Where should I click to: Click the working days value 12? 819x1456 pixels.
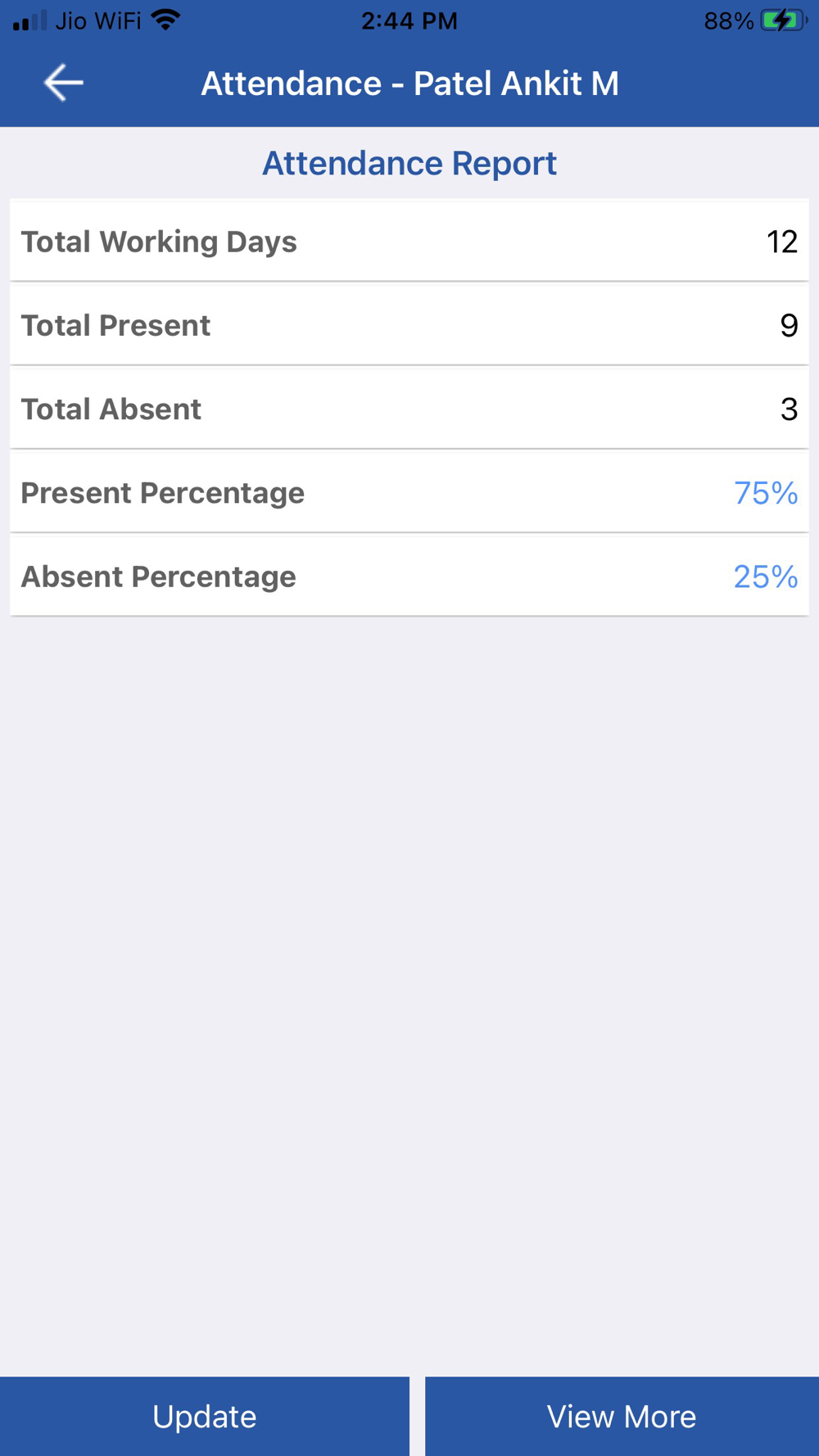[781, 242]
